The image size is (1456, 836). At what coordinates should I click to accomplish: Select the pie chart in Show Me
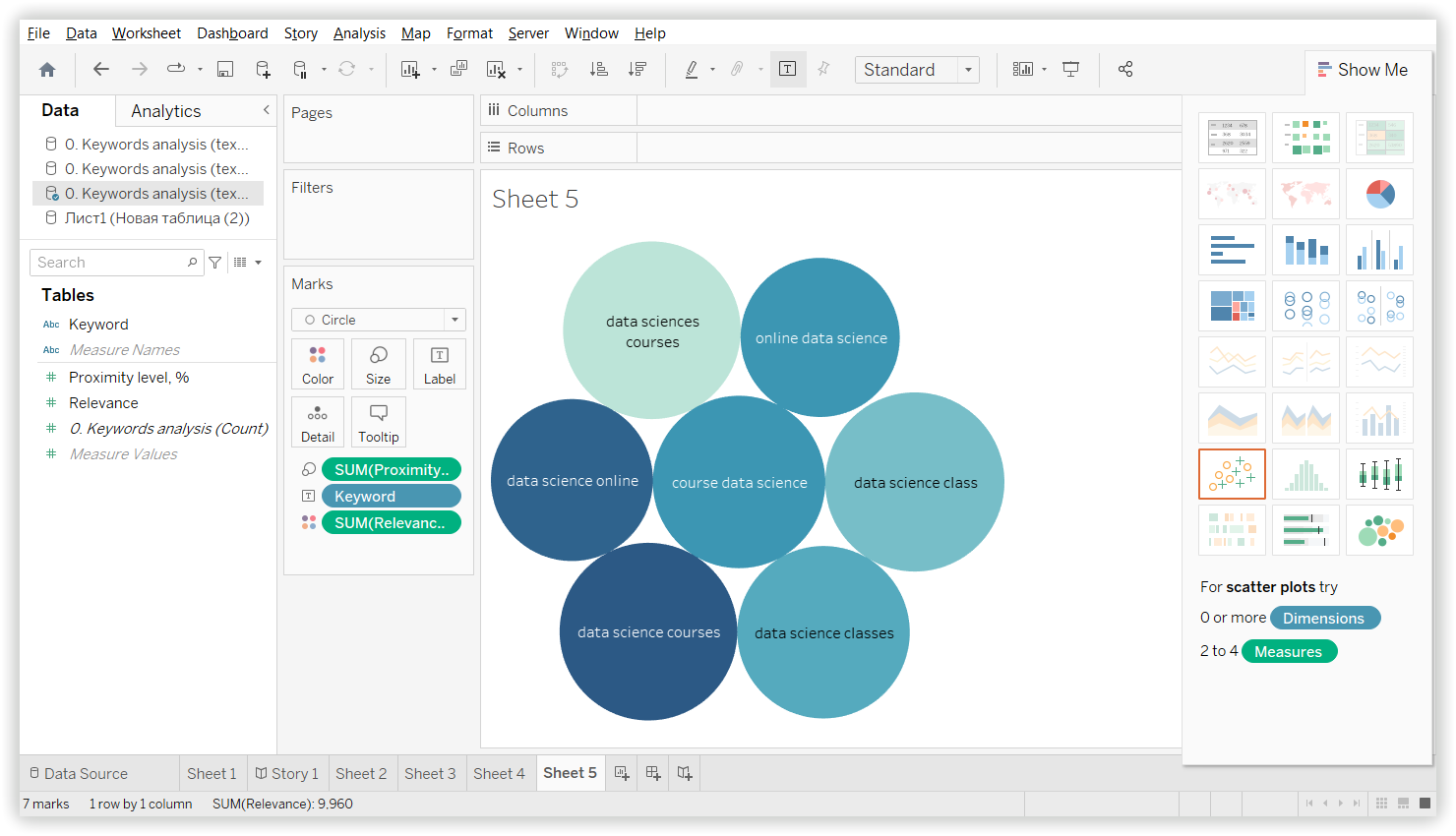click(x=1379, y=194)
